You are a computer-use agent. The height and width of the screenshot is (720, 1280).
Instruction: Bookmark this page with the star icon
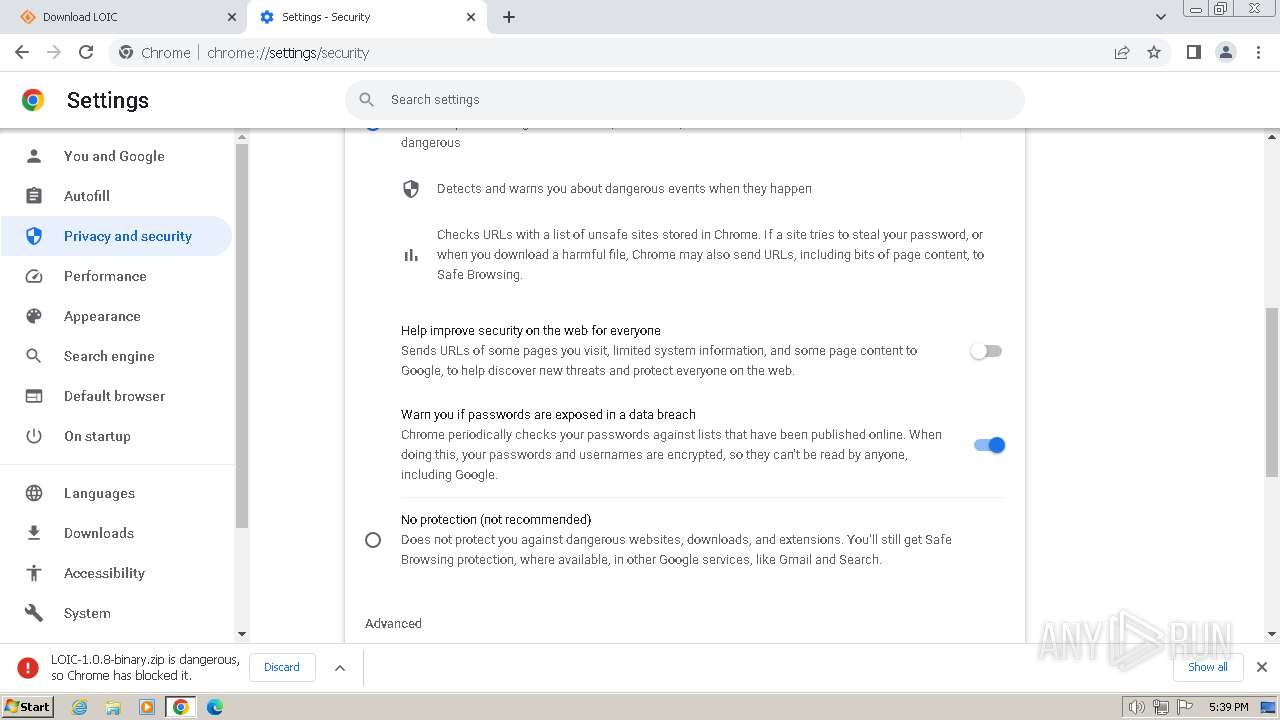pos(1154,53)
